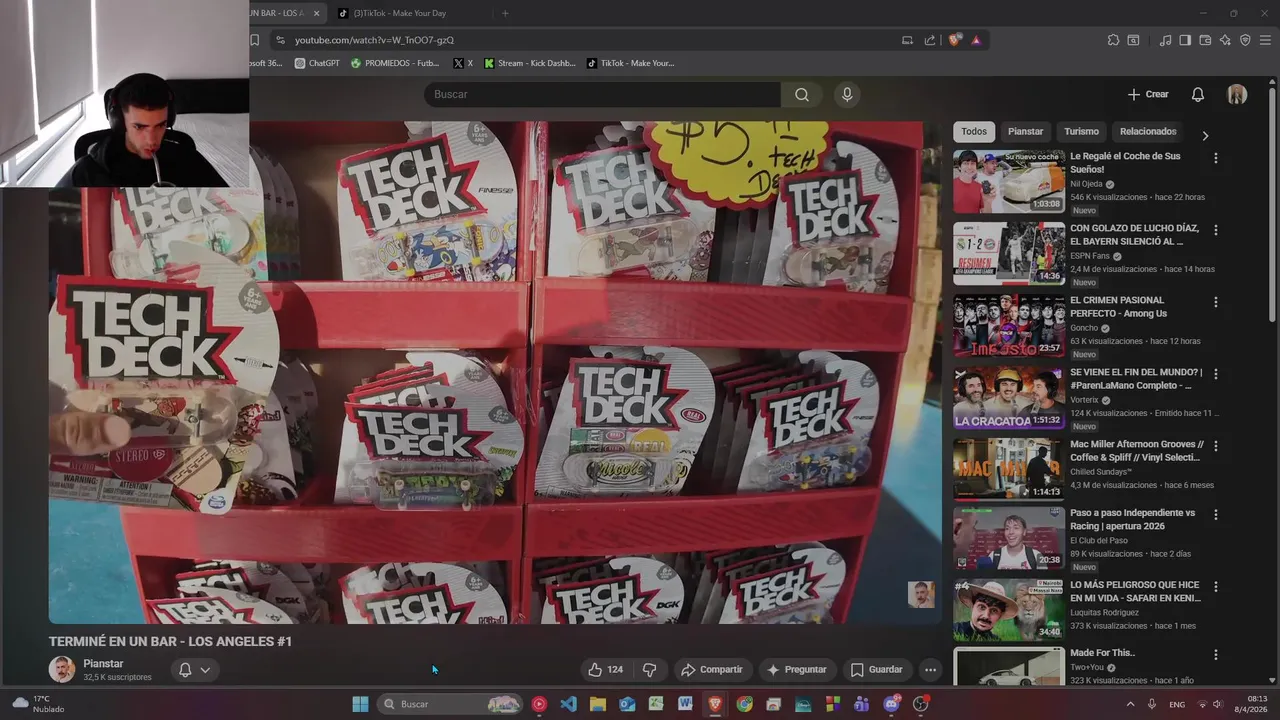This screenshot has width=1280, height=720.
Task: Open a new browser tab
Action: coord(505,13)
